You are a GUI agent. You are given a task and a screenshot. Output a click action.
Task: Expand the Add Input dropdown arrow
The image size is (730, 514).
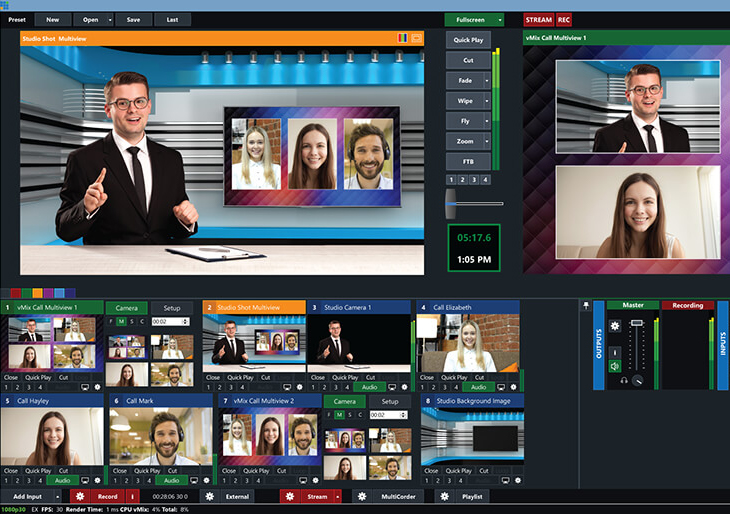point(57,496)
